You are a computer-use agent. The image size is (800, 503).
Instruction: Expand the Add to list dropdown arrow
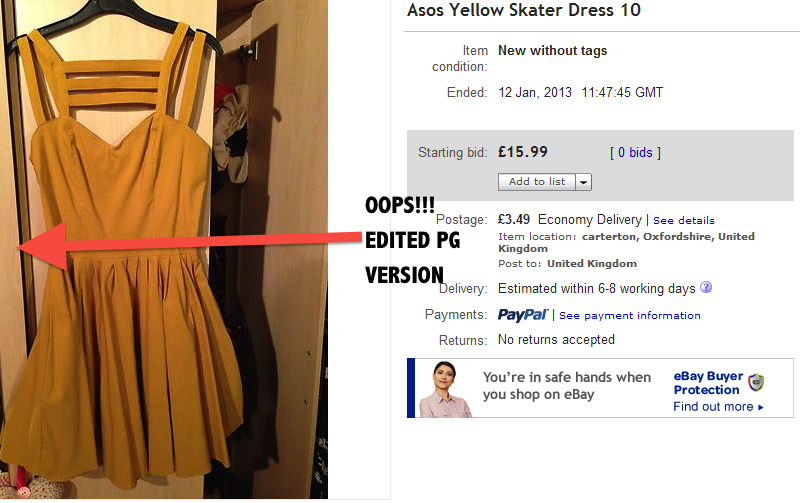tap(583, 182)
